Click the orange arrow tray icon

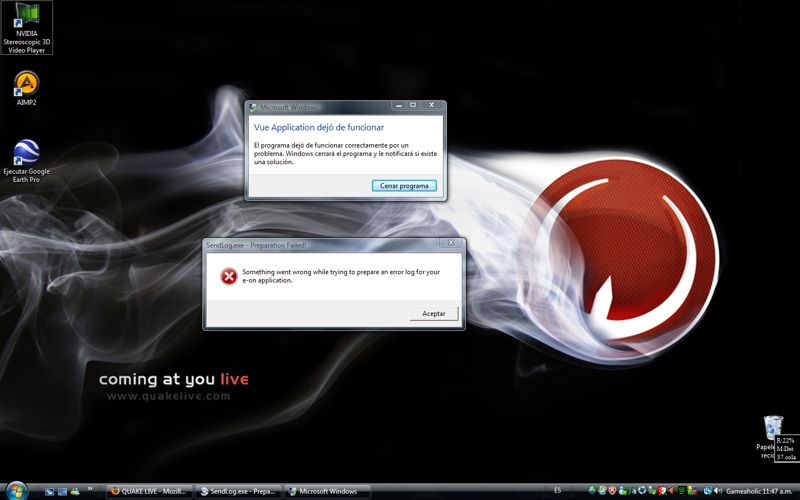pos(671,491)
